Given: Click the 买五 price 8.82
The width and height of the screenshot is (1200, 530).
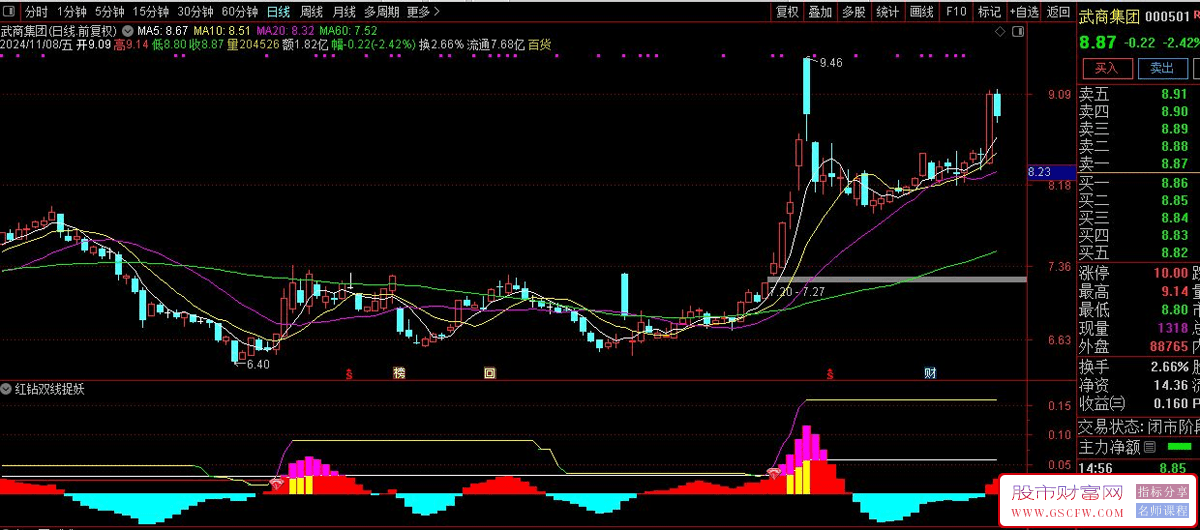Looking at the screenshot, I should 1174,252.
